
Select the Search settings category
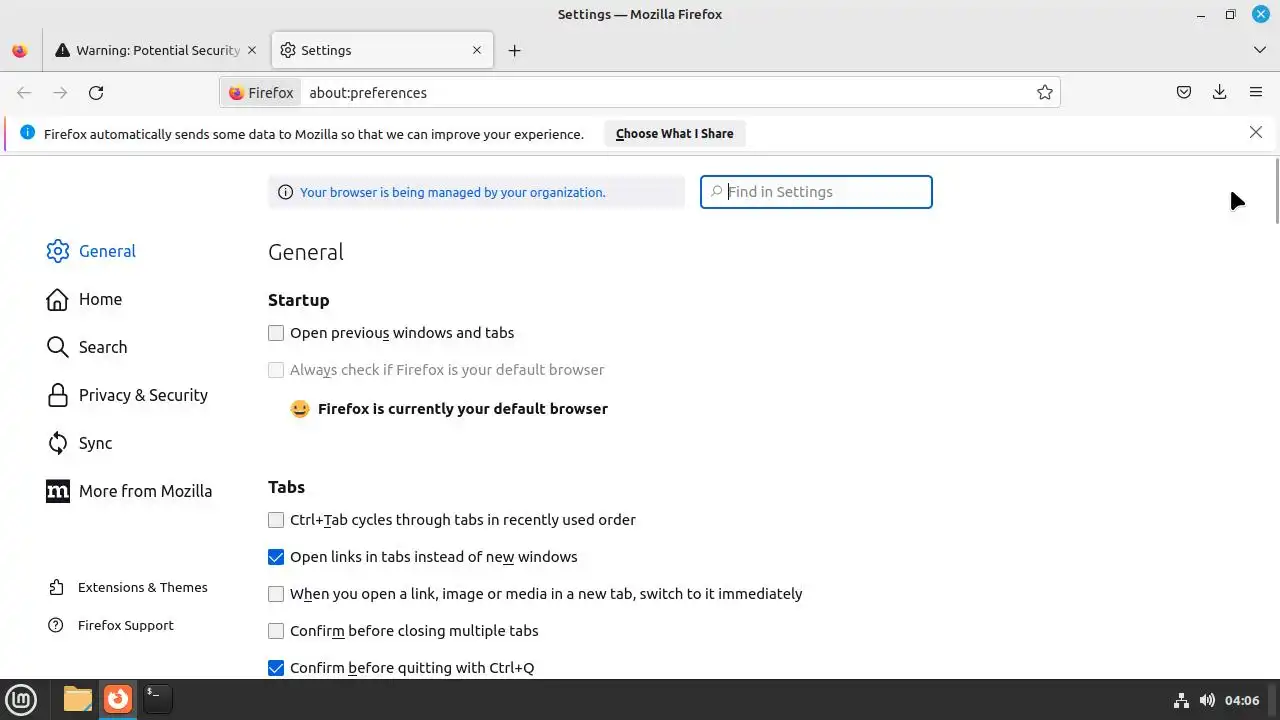[87, 347]
